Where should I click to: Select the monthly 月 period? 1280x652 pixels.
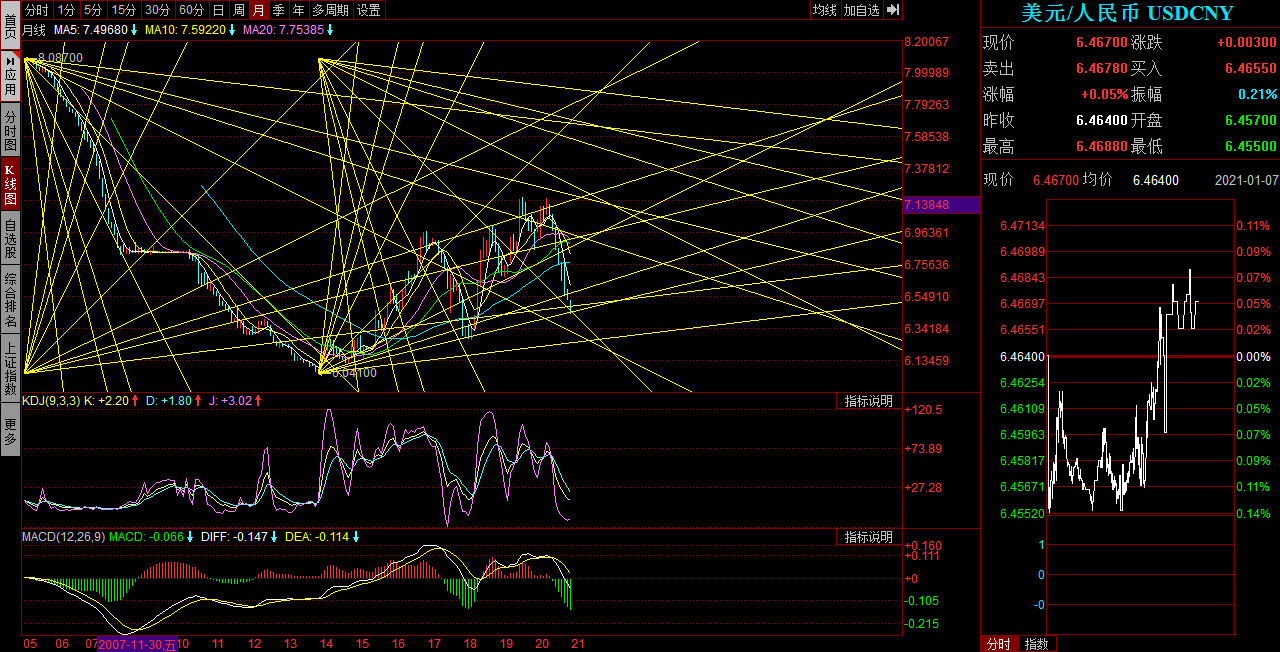259,10
